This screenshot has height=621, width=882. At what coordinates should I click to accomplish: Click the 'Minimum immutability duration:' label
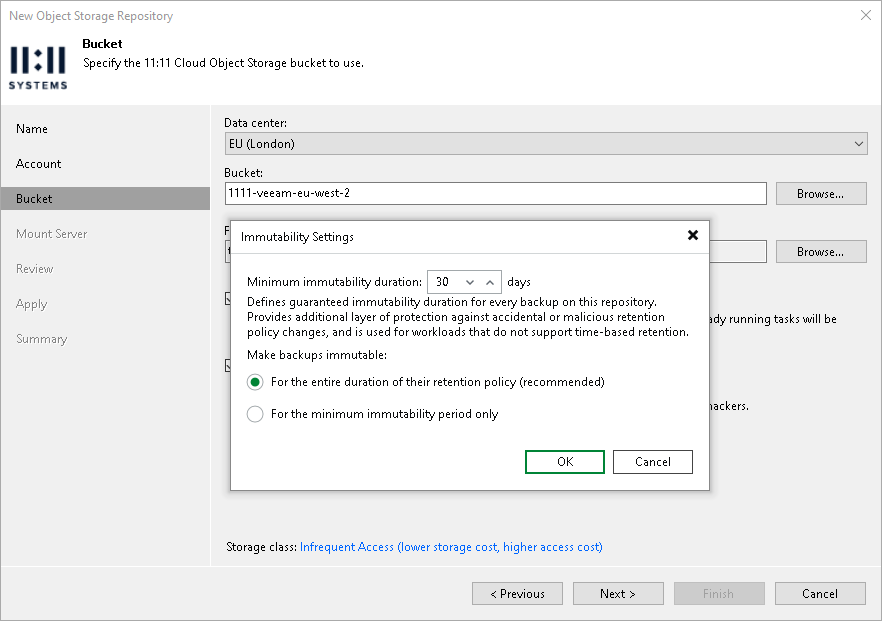click(334, 282)
